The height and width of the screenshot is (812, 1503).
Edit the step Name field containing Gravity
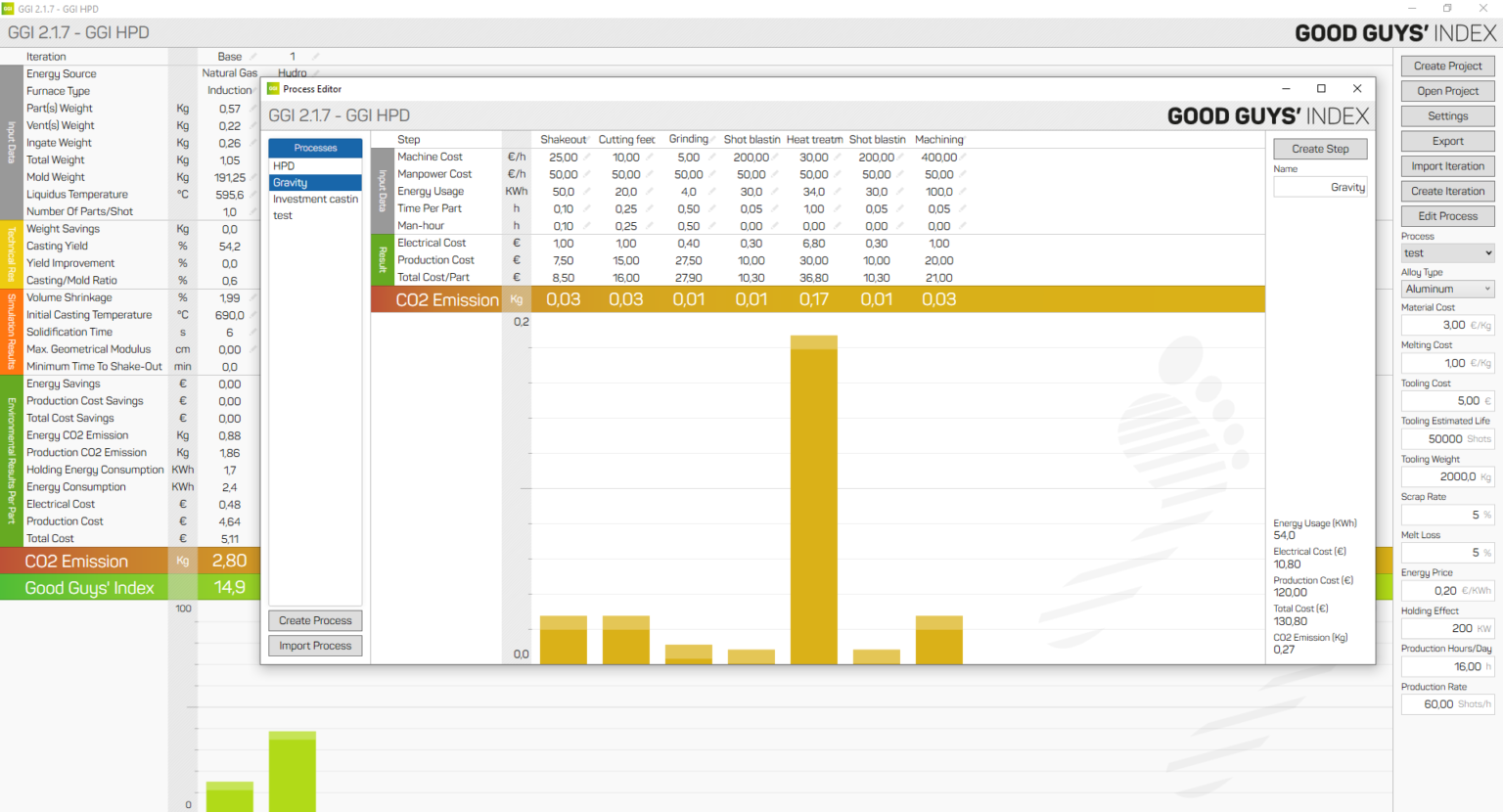click(1319, 187)
